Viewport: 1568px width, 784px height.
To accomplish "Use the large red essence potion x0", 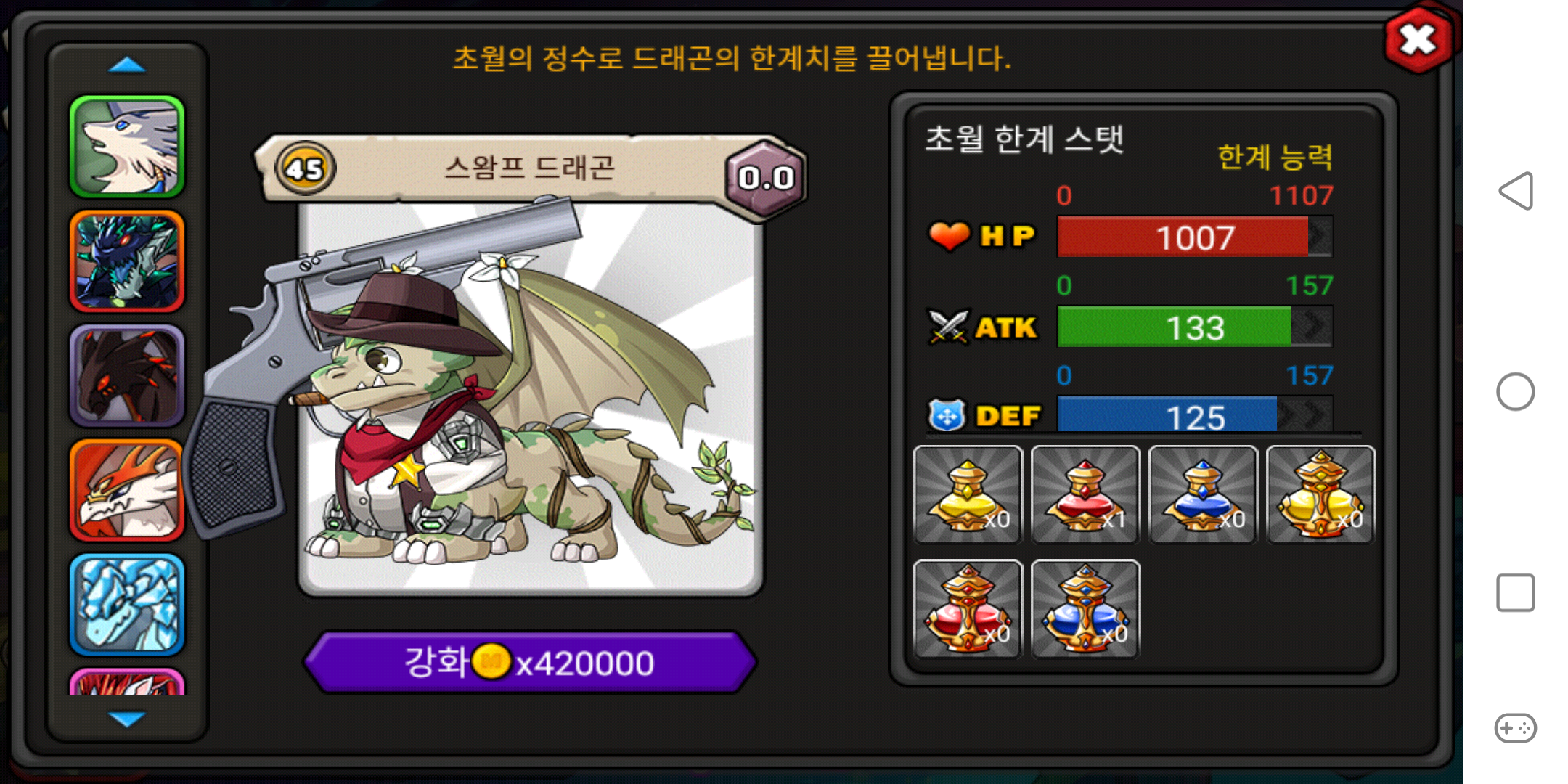I will tap(968, 608).
